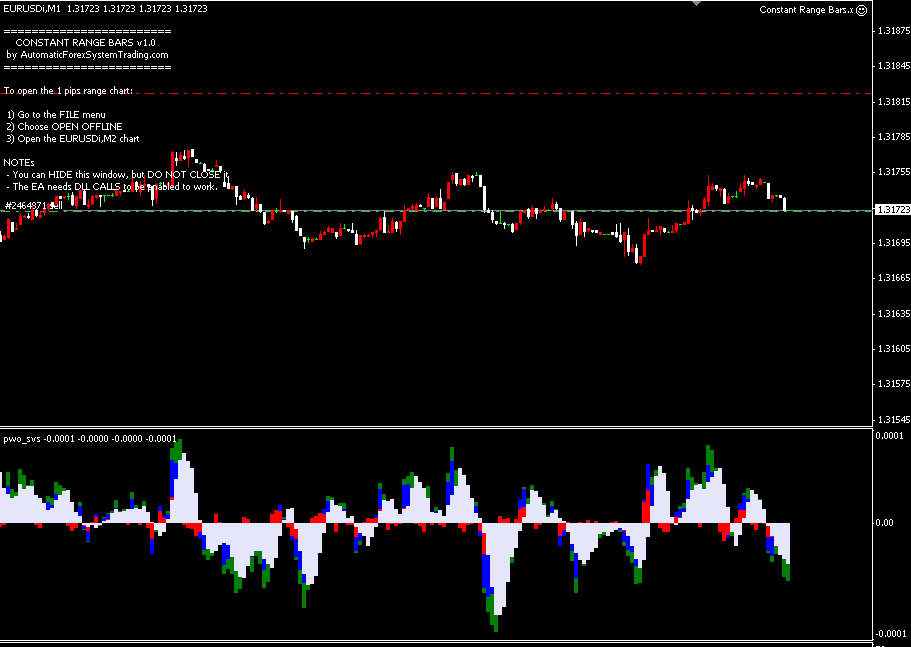Image resolution: width=911 pixels, height=647 pixels.
Task: Click the '#2464871 sell' order label
Action: [34, 205]
